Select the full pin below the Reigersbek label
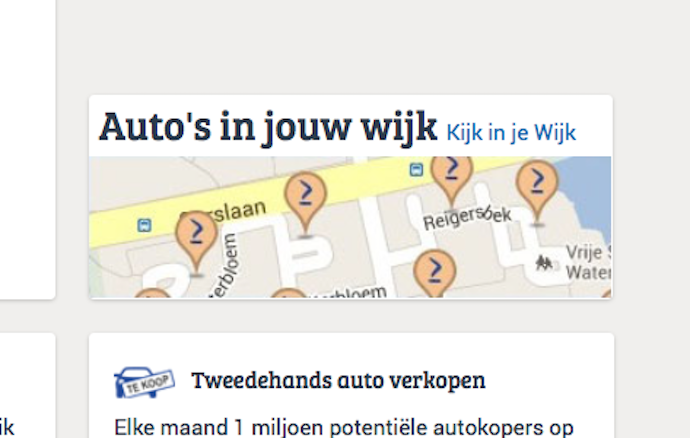The image size is (690, 438). coord(435,273)
